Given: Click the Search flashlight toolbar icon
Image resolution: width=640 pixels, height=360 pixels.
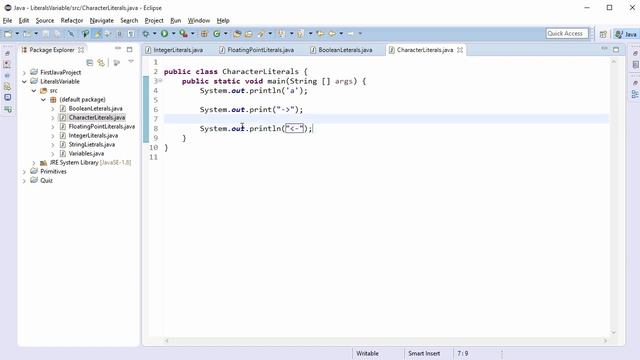Looking at the screenshot, I should pos(261,34).
